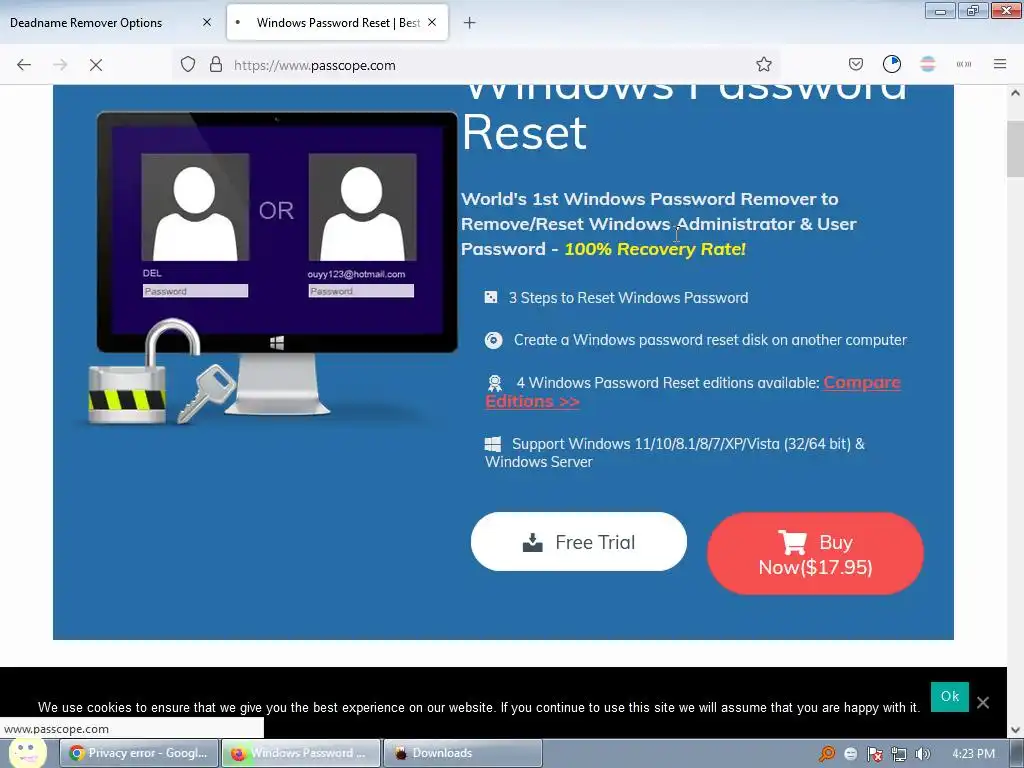Click '3 Steps to Reset Windows Password' text
The image size is (1024, 768).
[x=628, y=298]
